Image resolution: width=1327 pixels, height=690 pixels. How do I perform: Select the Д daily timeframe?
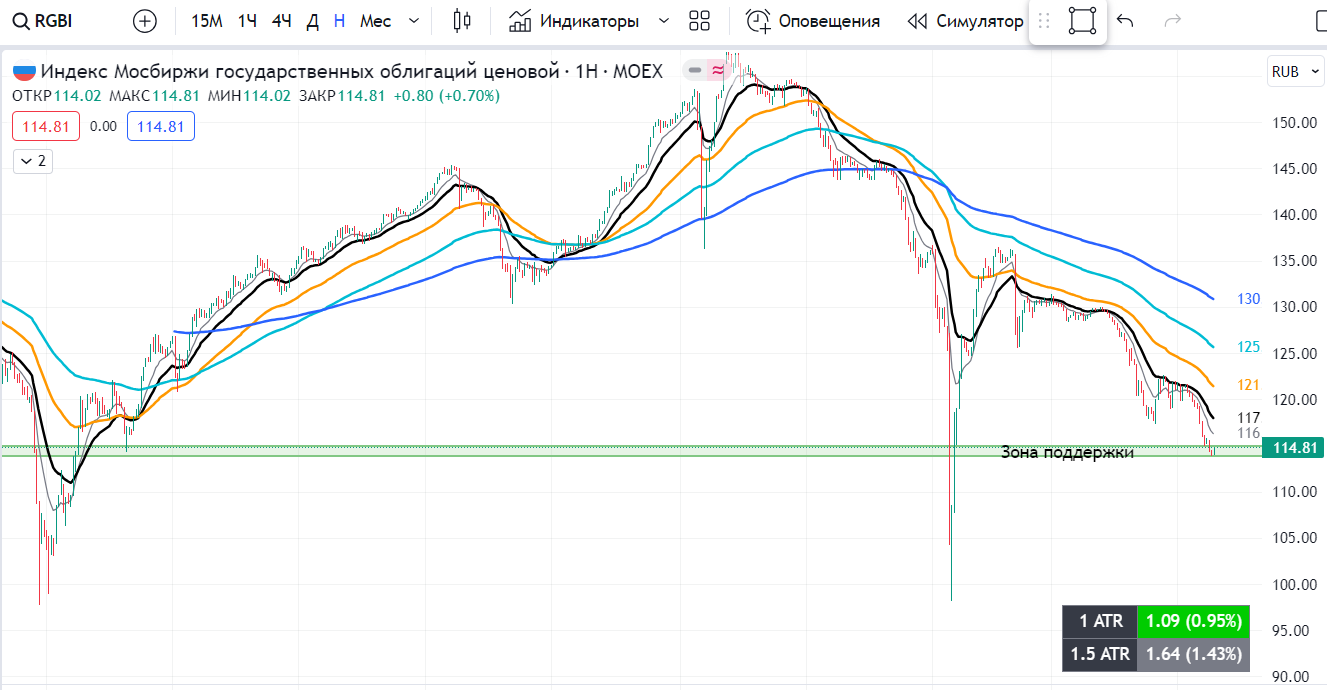[313, 21]
